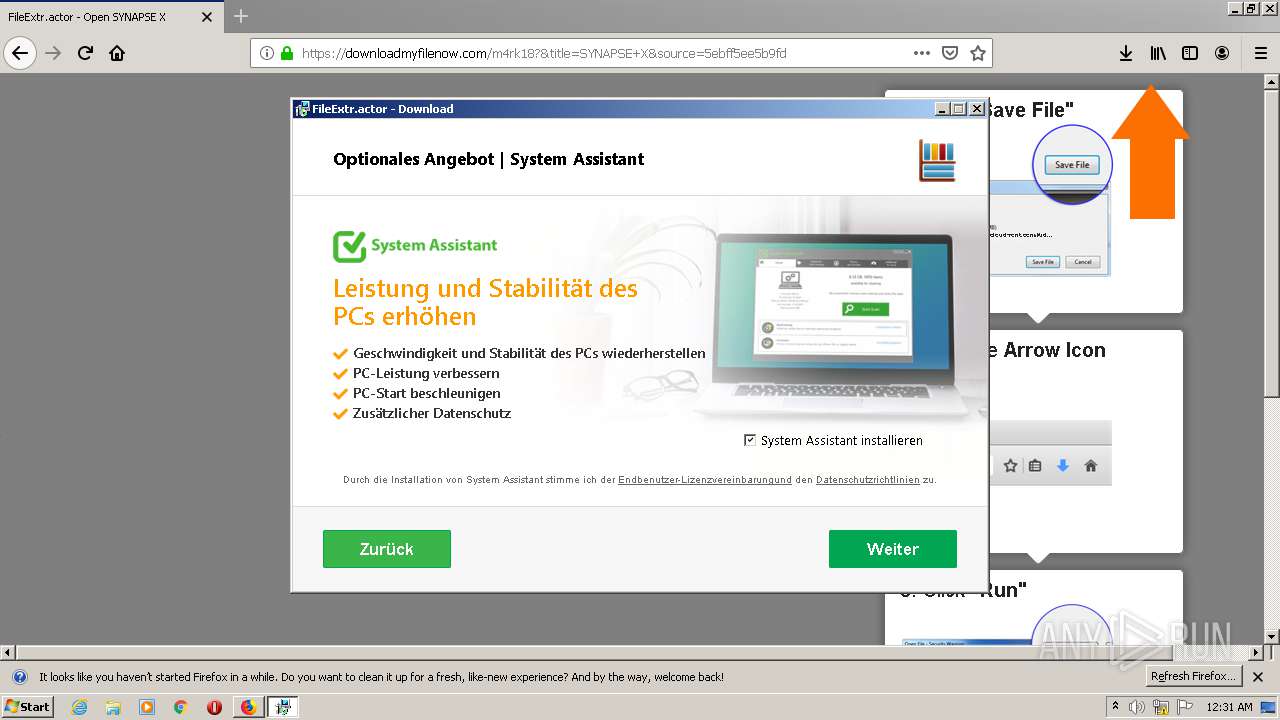Open Action Center flag icon
The image size is (1280, 720).
(x=1186, y=707)
